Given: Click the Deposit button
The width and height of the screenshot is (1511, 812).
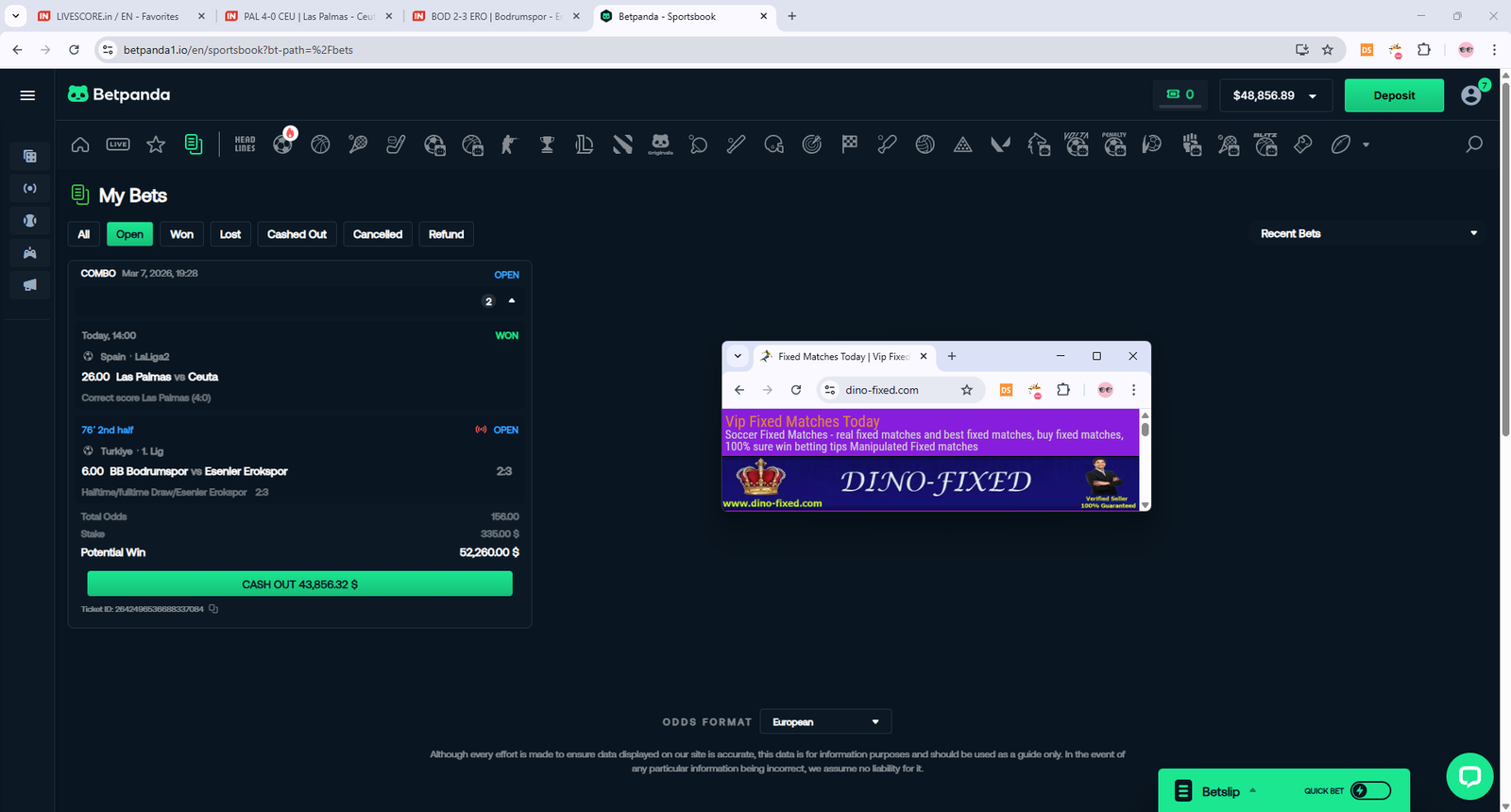Looking at the screenshot, I should pos(1393,95).
